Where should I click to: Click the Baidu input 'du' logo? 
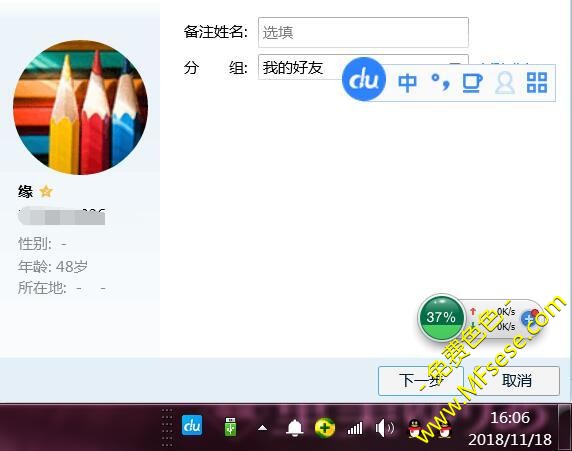click(x=364, y=79)
